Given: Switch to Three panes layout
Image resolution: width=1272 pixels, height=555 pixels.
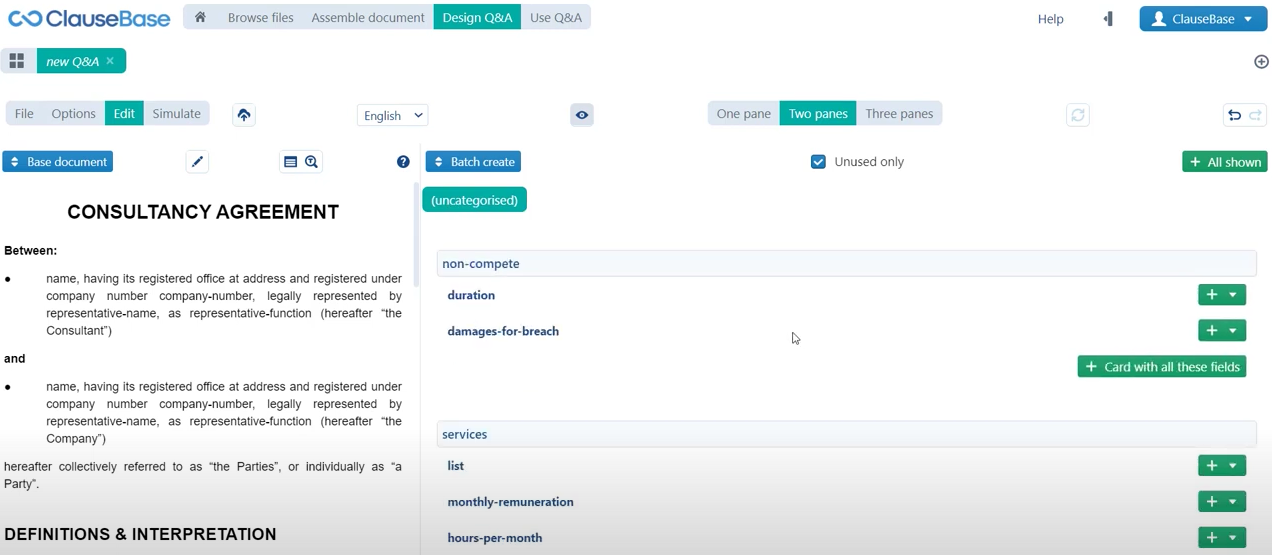Looking at the screenshot, I should click(x=899, y=114).
